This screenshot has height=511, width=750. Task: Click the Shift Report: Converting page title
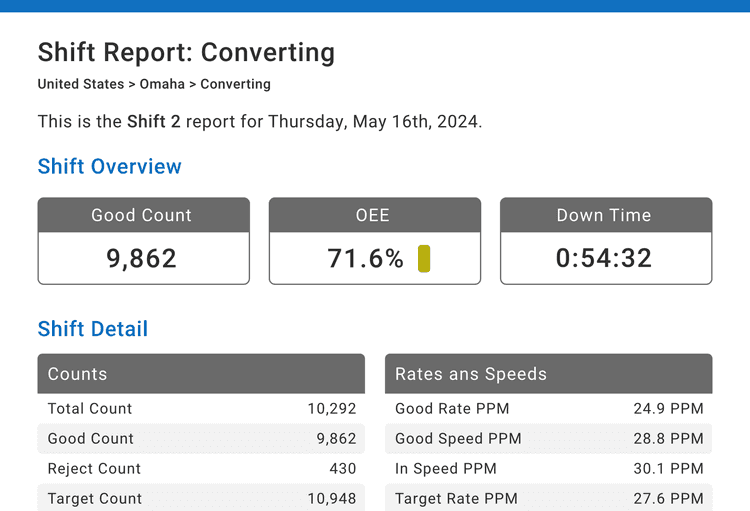[x=186, y=52]
